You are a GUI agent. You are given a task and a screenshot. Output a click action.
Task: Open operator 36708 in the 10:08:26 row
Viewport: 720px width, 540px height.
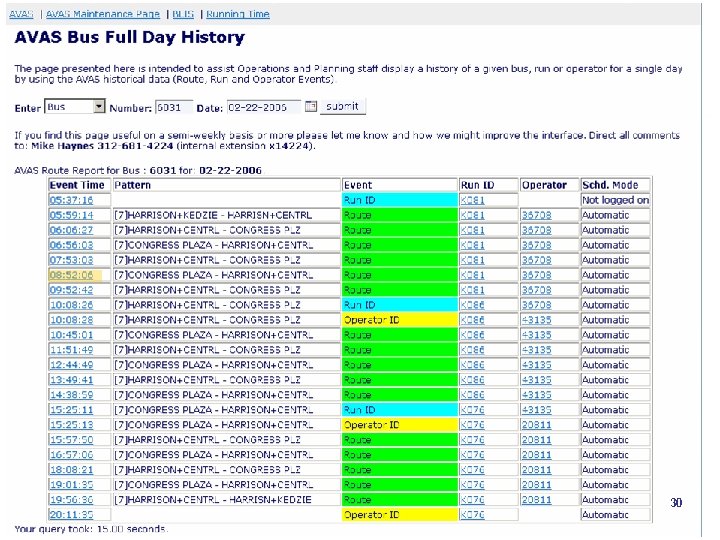536,305
